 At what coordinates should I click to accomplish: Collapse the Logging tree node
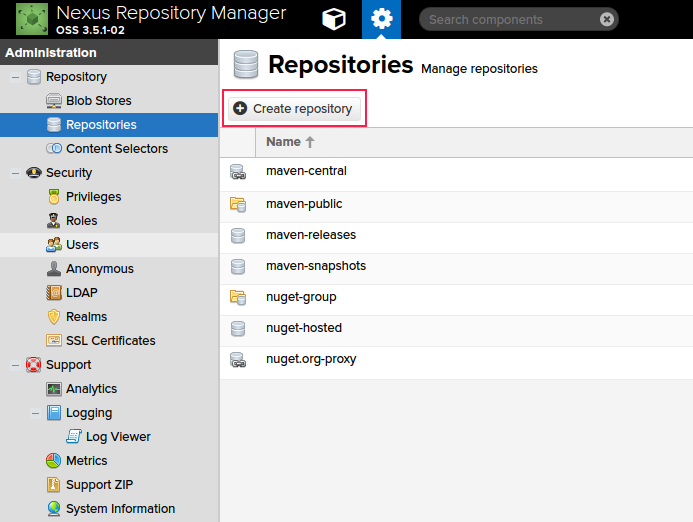click(35, 413)
